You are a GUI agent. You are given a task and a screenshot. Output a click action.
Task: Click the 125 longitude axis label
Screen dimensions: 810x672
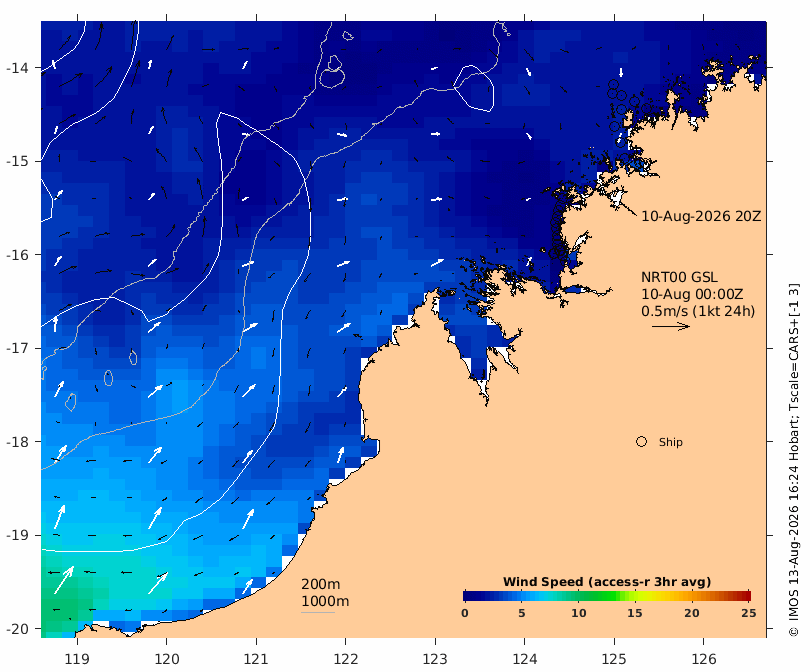click(x=614, y=659)
